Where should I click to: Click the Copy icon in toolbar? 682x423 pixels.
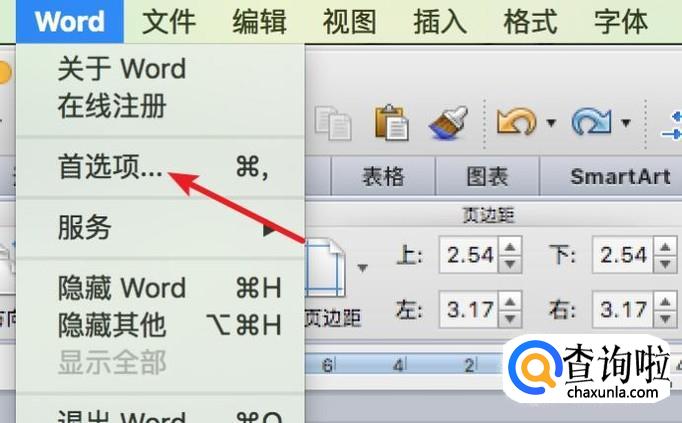[x=332, y=123]
